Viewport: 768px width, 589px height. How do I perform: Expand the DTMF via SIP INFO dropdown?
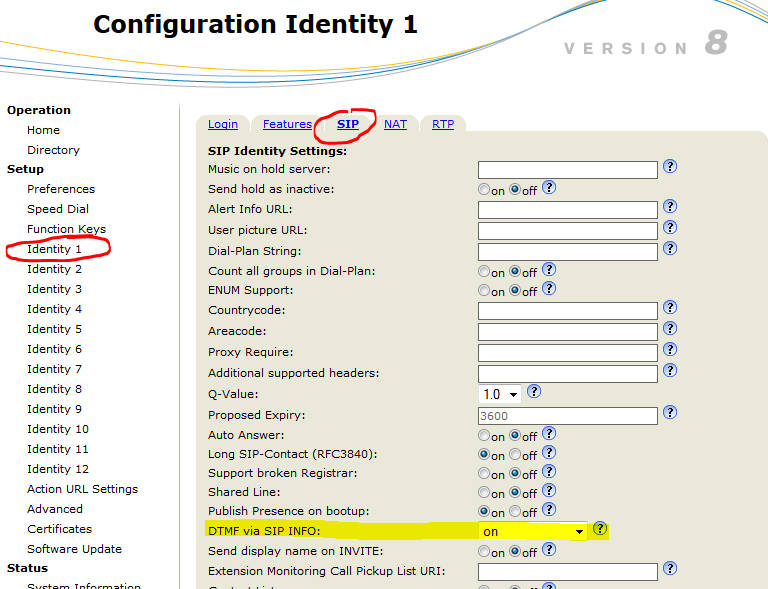533,532
